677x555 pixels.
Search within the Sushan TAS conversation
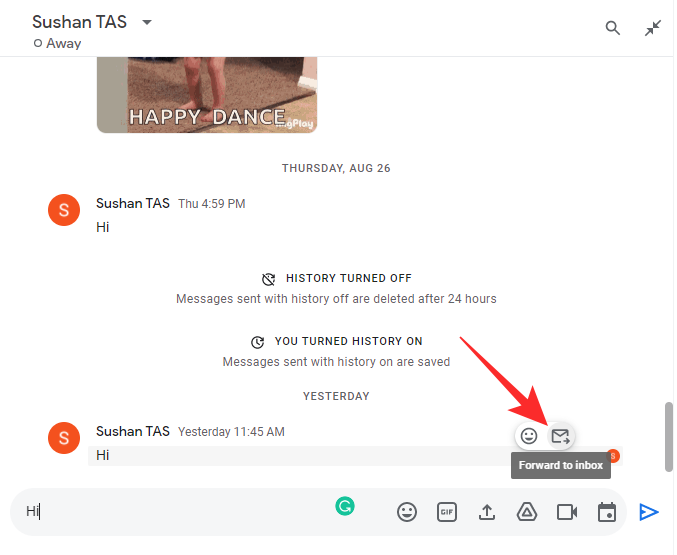[613, 28]
